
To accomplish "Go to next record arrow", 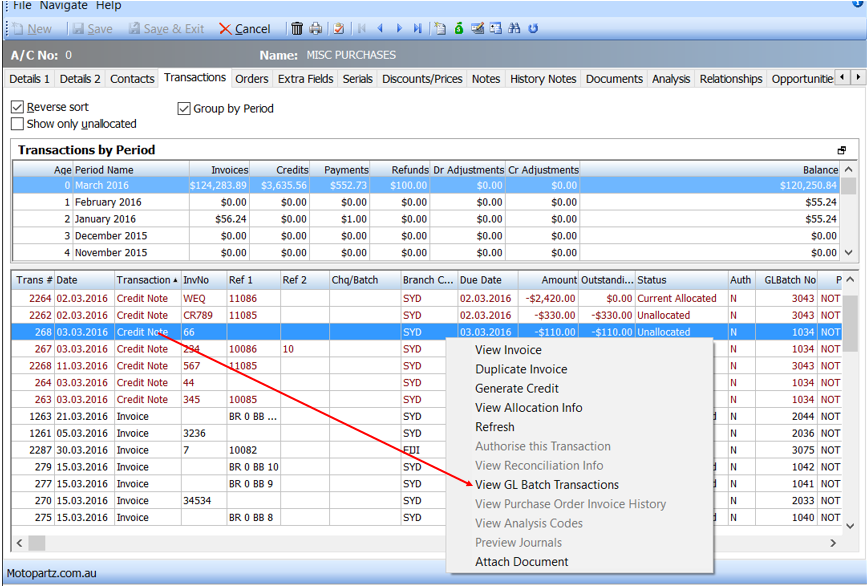I will (x=399, y=28).
